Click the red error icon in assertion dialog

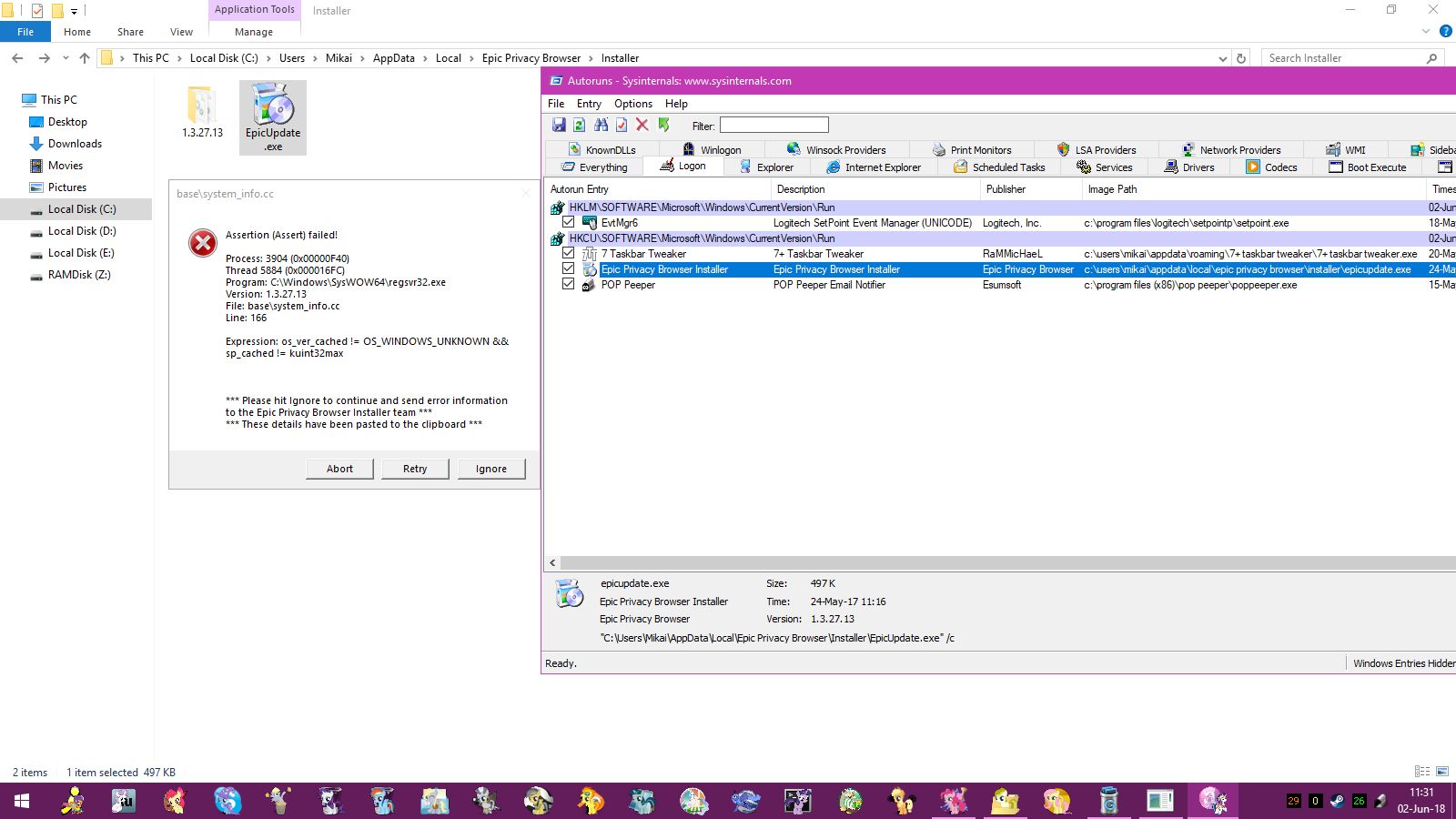point(203,243)
